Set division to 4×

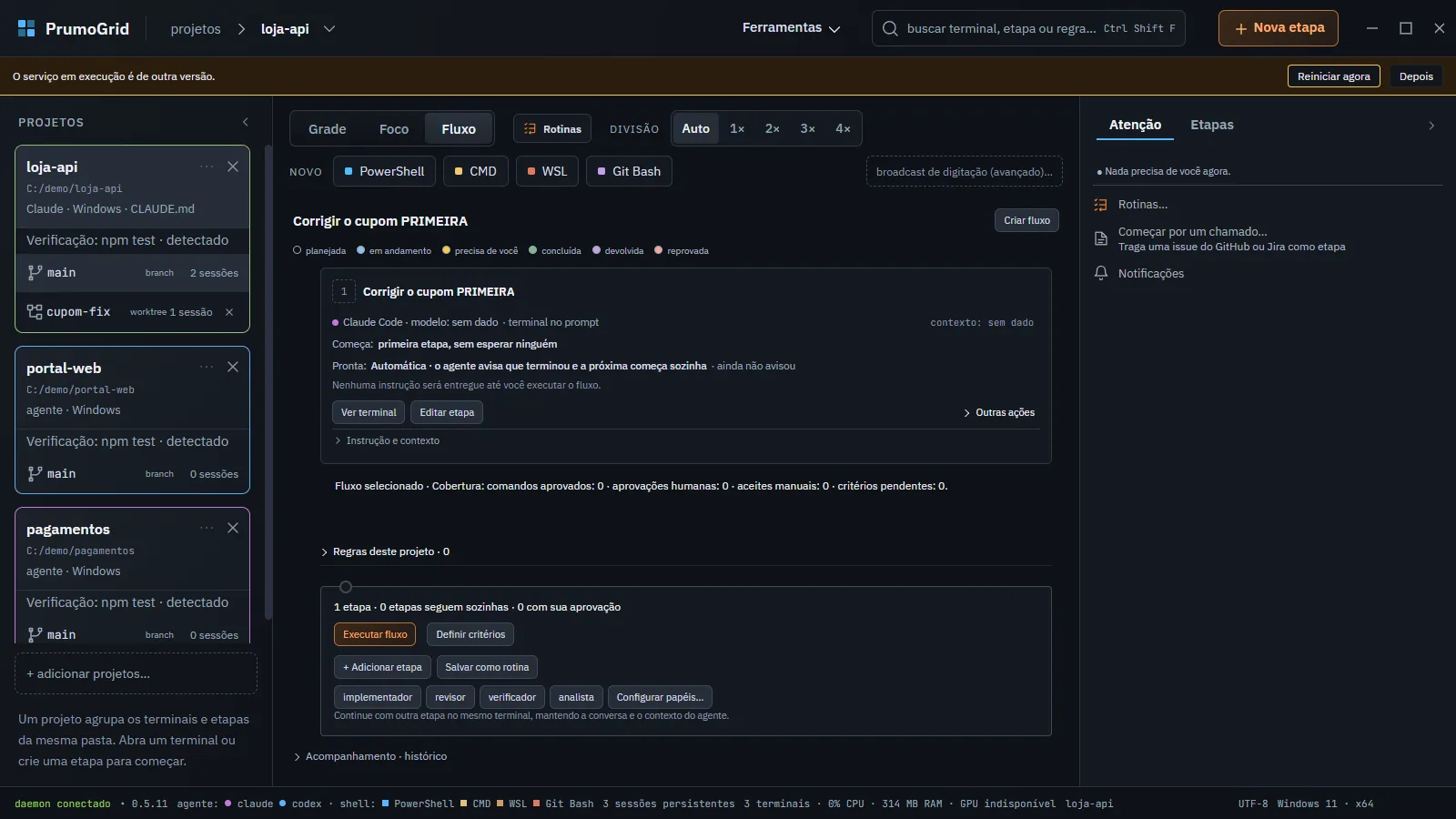(x=844, y=128)
